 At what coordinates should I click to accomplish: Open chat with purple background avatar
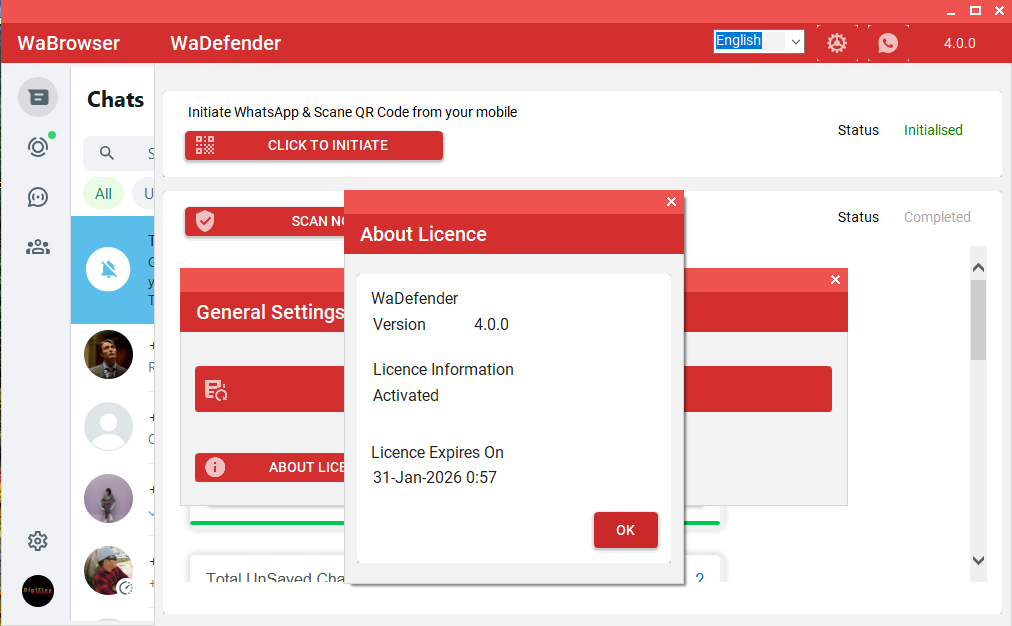pos(108,498)
